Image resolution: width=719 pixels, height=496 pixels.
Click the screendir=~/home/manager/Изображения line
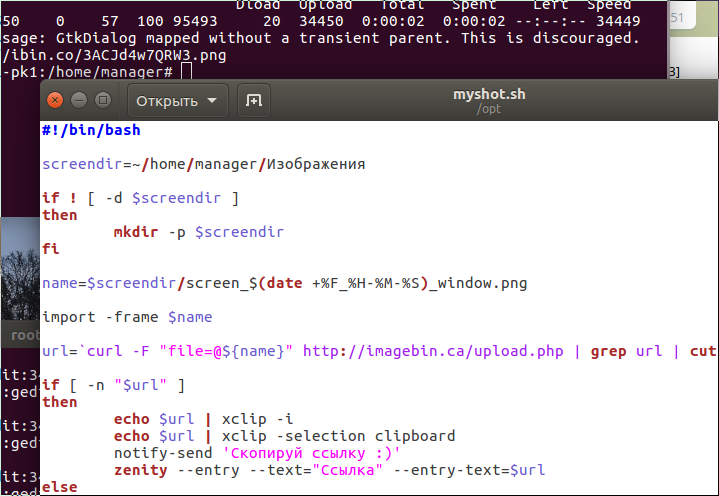tap(204, 164)
